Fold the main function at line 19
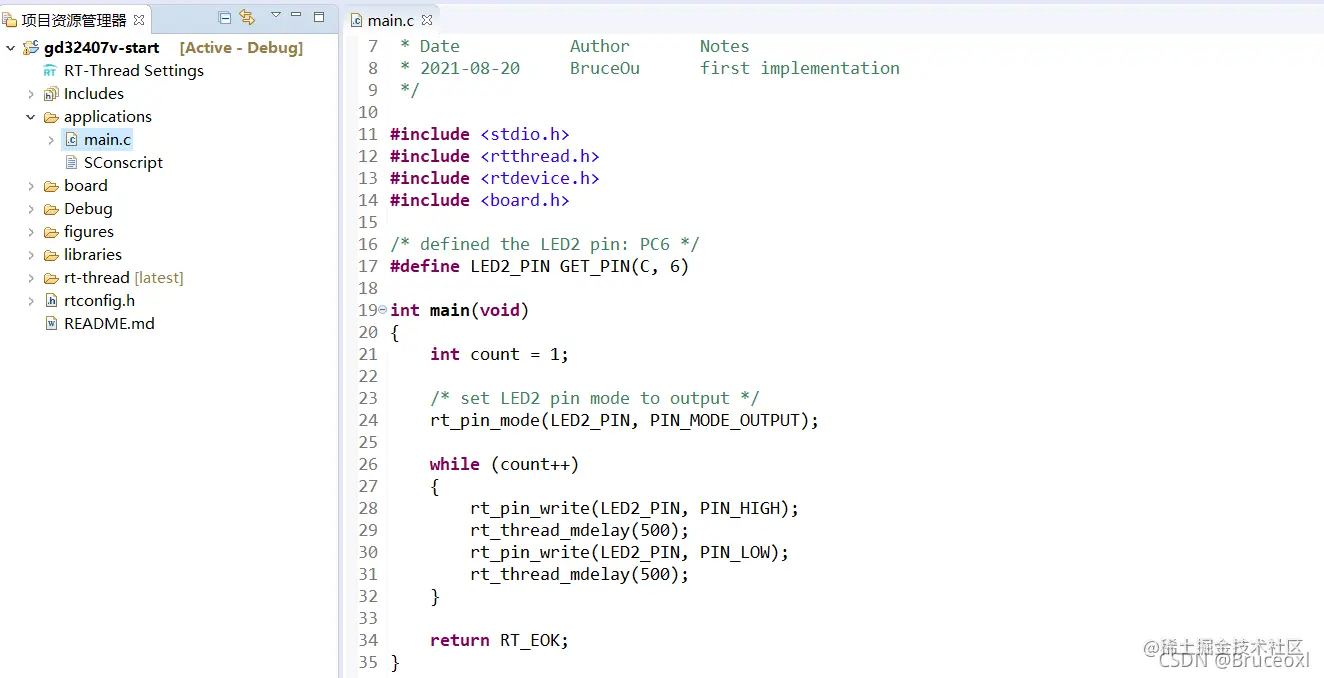This screenshot has height=678, width=1324. [383, 310]
